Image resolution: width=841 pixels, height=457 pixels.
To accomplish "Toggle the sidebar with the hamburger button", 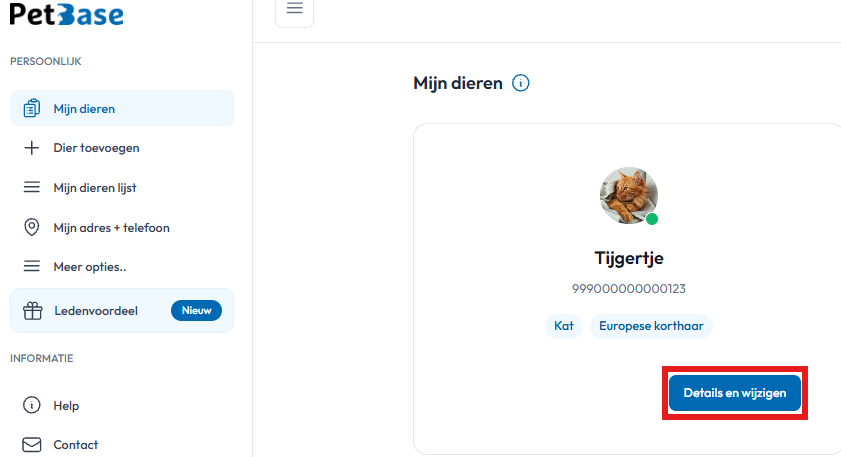I will coord(294,9).
